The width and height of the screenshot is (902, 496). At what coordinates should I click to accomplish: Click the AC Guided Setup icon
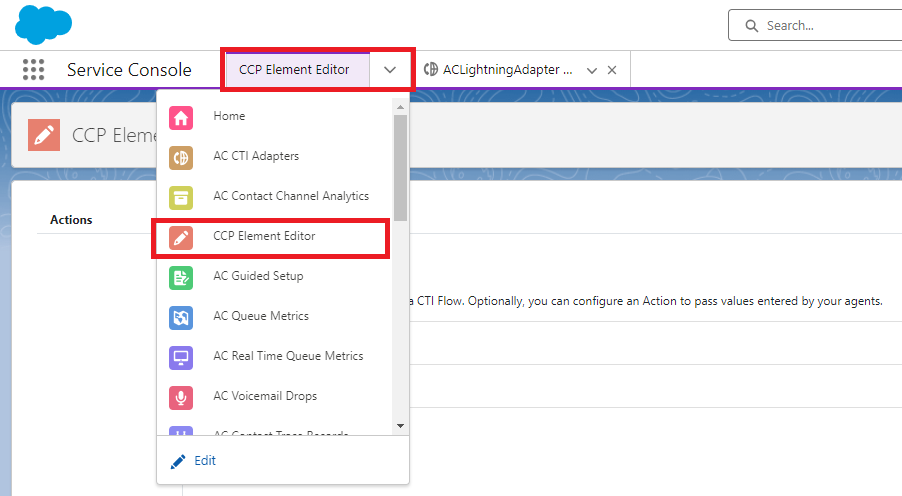pyautogui.click(x=181, y=278)
